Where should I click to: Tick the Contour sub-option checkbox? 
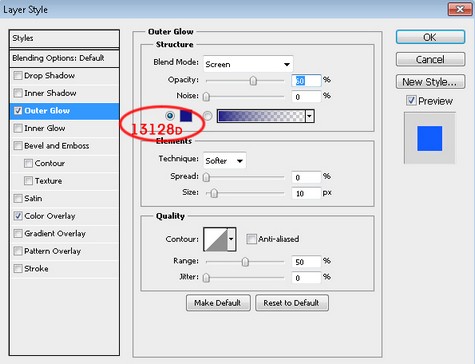[29, 163]
